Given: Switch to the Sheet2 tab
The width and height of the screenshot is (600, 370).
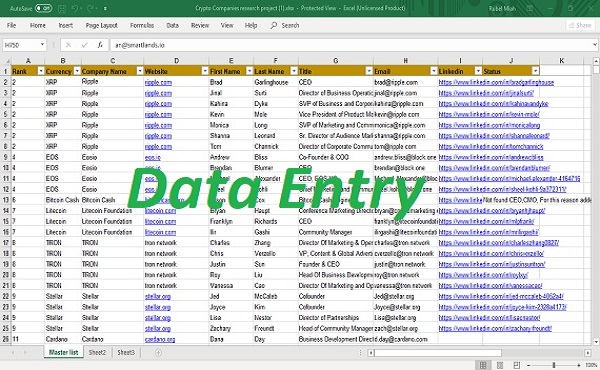Looking at the screenshot, I should click(x=97, y=352).
